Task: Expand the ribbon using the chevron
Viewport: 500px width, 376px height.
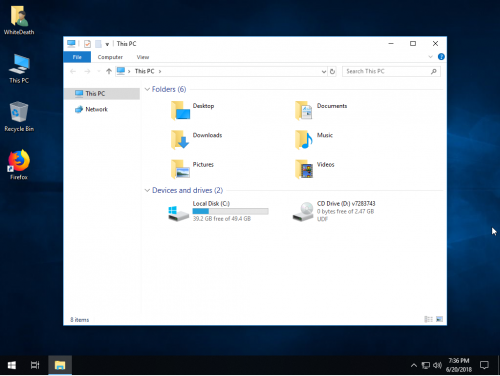Action: tap(430, 57)
